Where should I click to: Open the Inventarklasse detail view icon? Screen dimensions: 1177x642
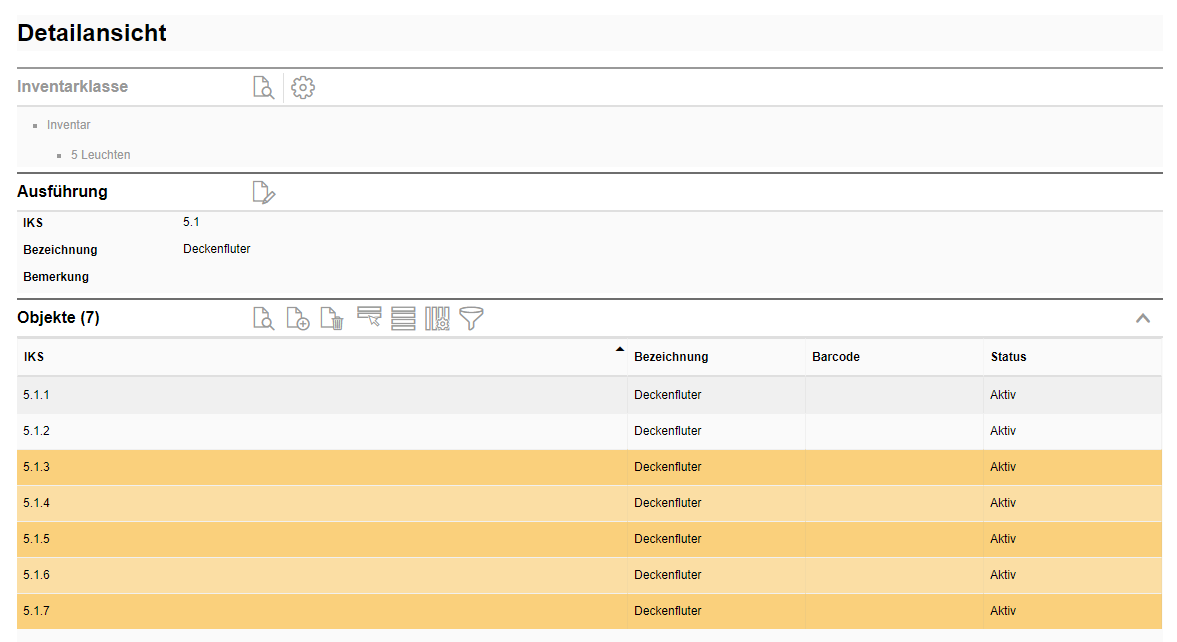click(263, 87)
